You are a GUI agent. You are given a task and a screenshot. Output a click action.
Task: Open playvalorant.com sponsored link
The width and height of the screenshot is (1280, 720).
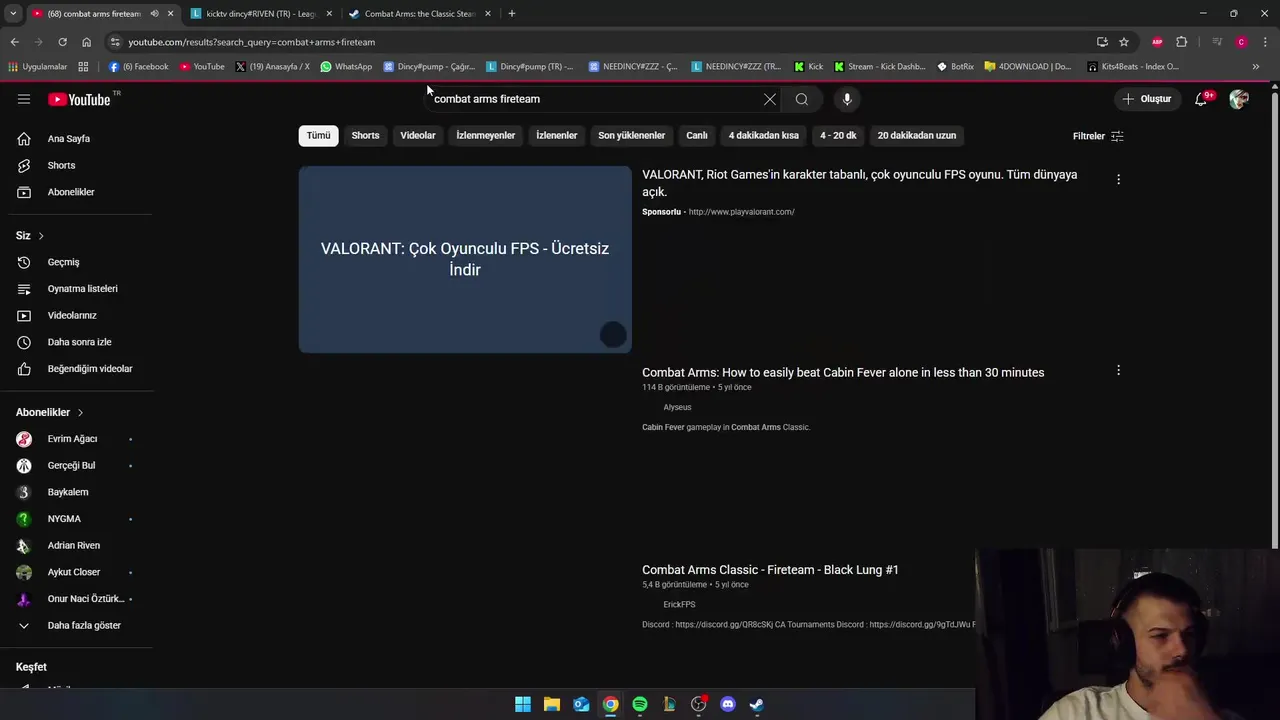(x=741, y=212)
